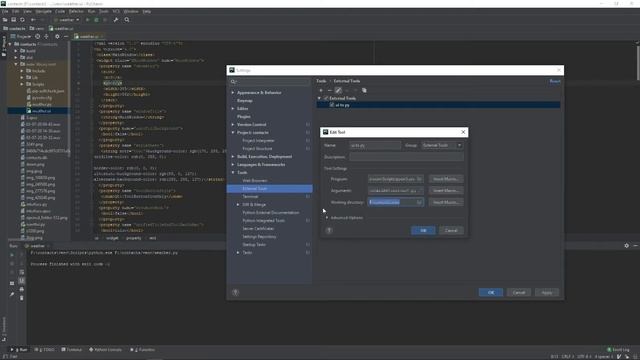Click the Copy external tool icon
The width and height of the screenshot is (640, 360).
point(364,91)
